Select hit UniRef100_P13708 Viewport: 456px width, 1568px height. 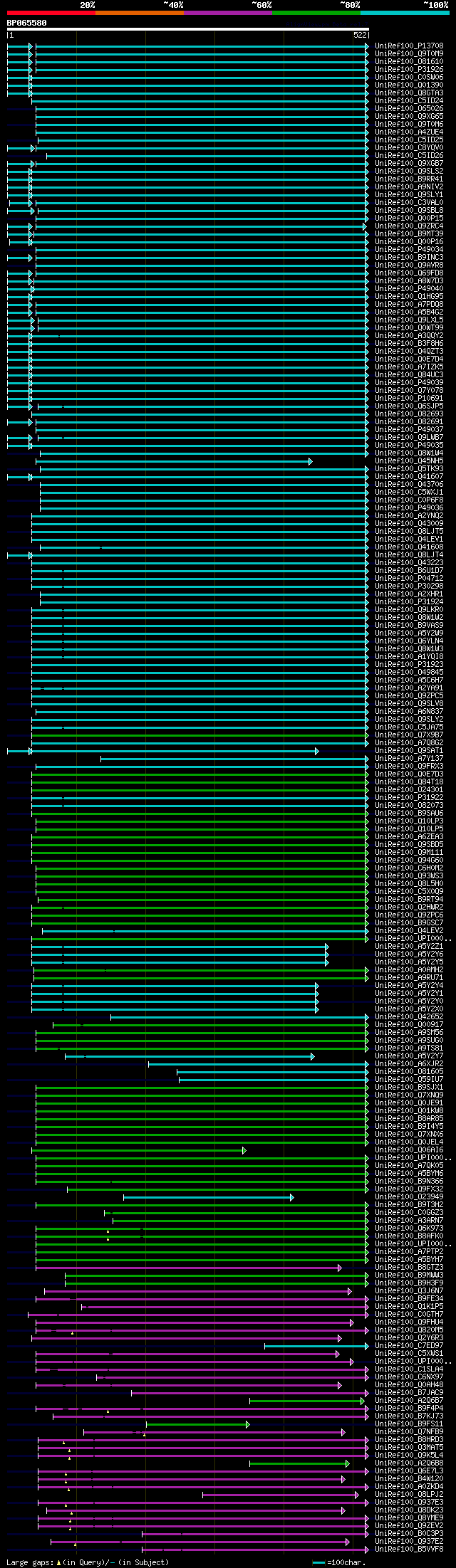(409, 46)
